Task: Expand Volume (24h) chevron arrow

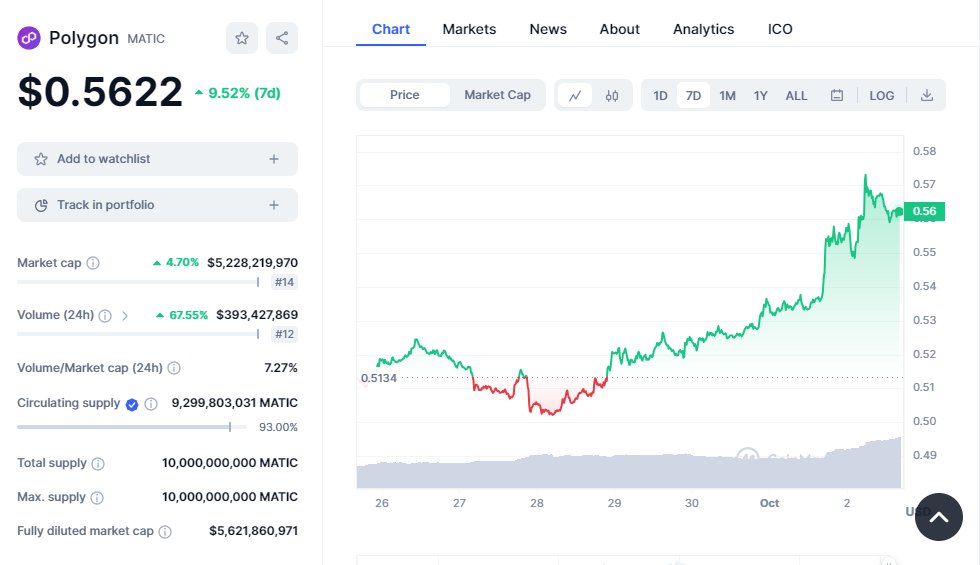Action: 125,316
